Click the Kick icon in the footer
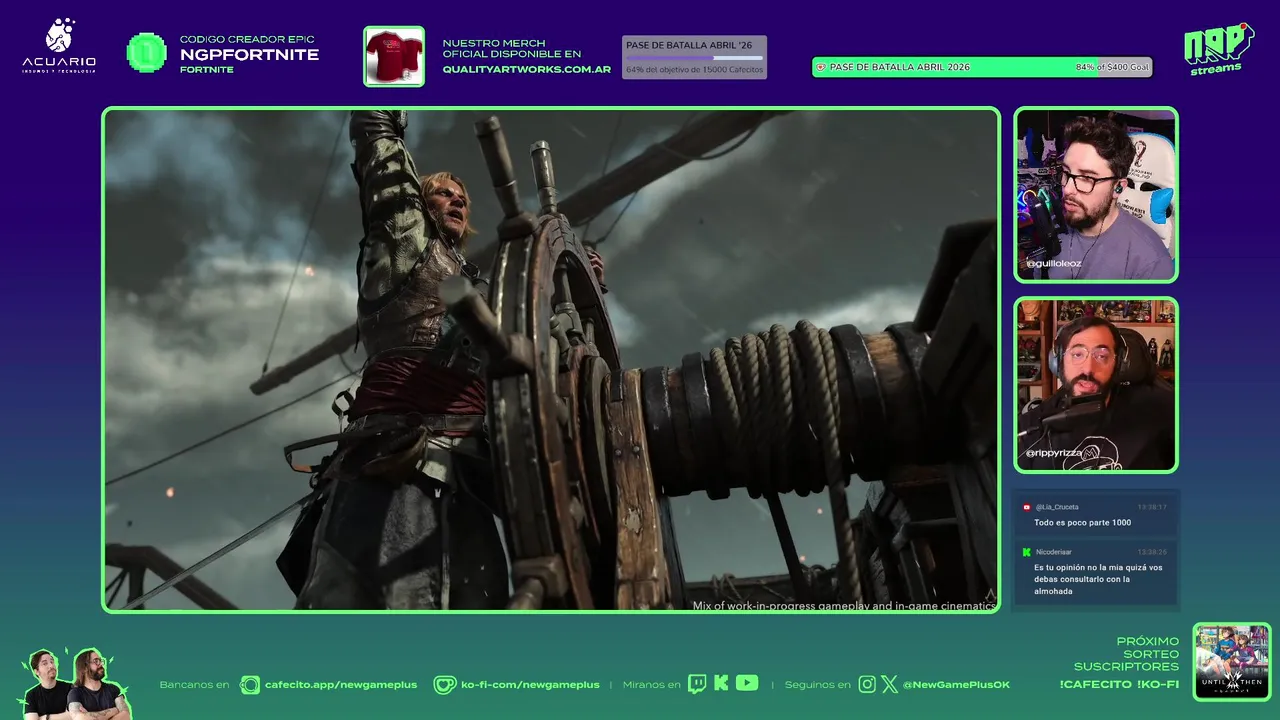1280x720 pixels. tap(721, 684)
